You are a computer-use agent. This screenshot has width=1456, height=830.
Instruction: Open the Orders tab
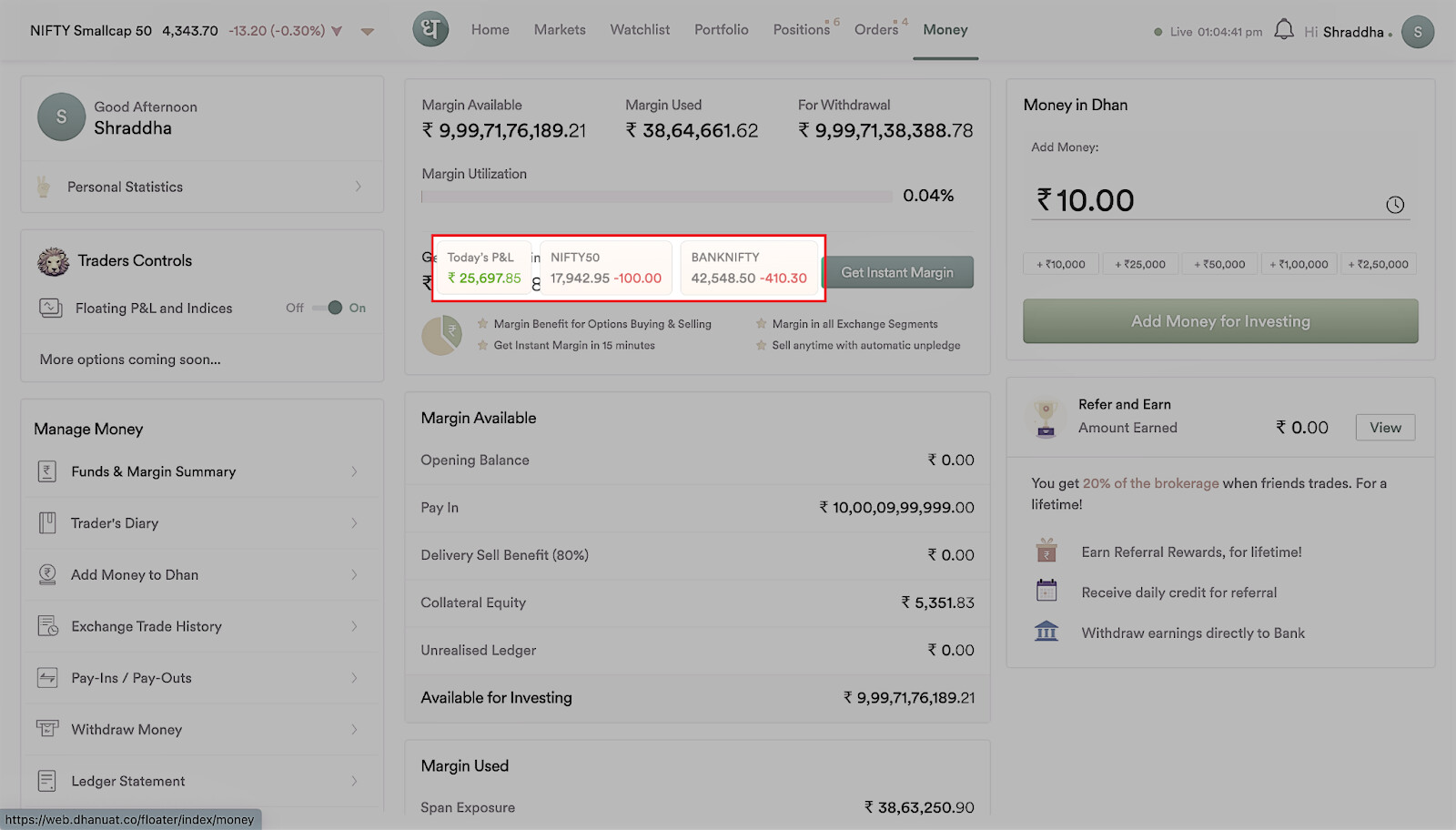click(876, 30)
